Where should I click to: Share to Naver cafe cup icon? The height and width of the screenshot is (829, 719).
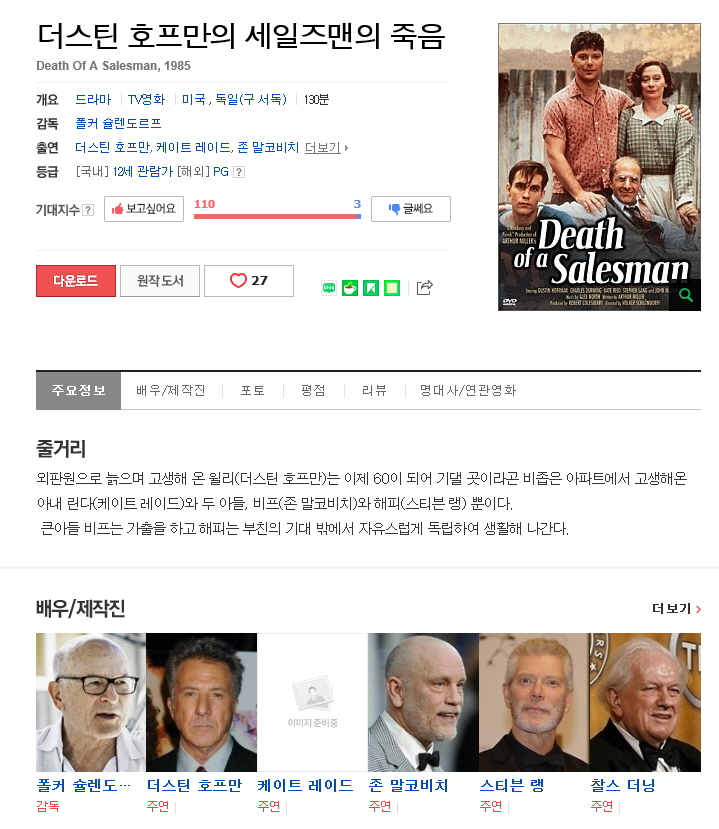point(350,288)
